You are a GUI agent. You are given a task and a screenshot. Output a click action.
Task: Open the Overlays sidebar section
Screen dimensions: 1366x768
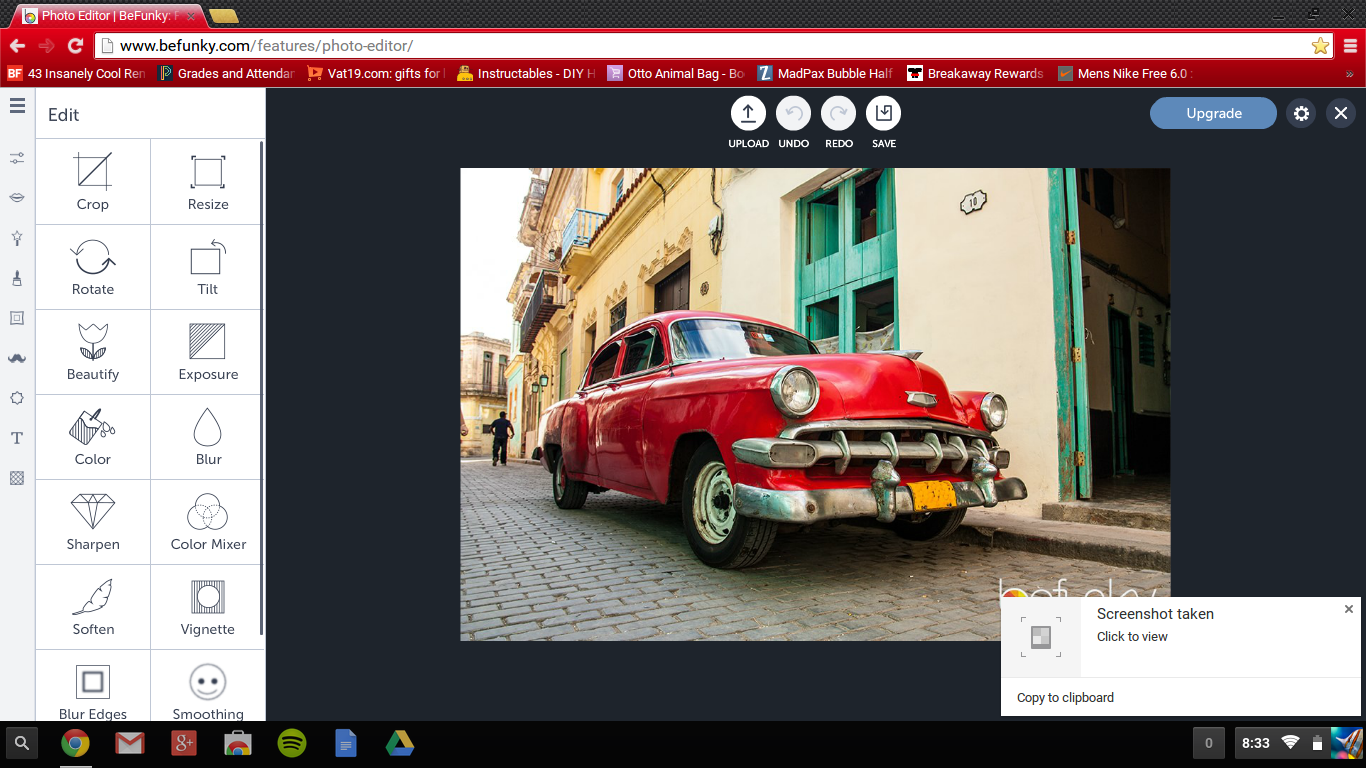(x=17, y=398)
